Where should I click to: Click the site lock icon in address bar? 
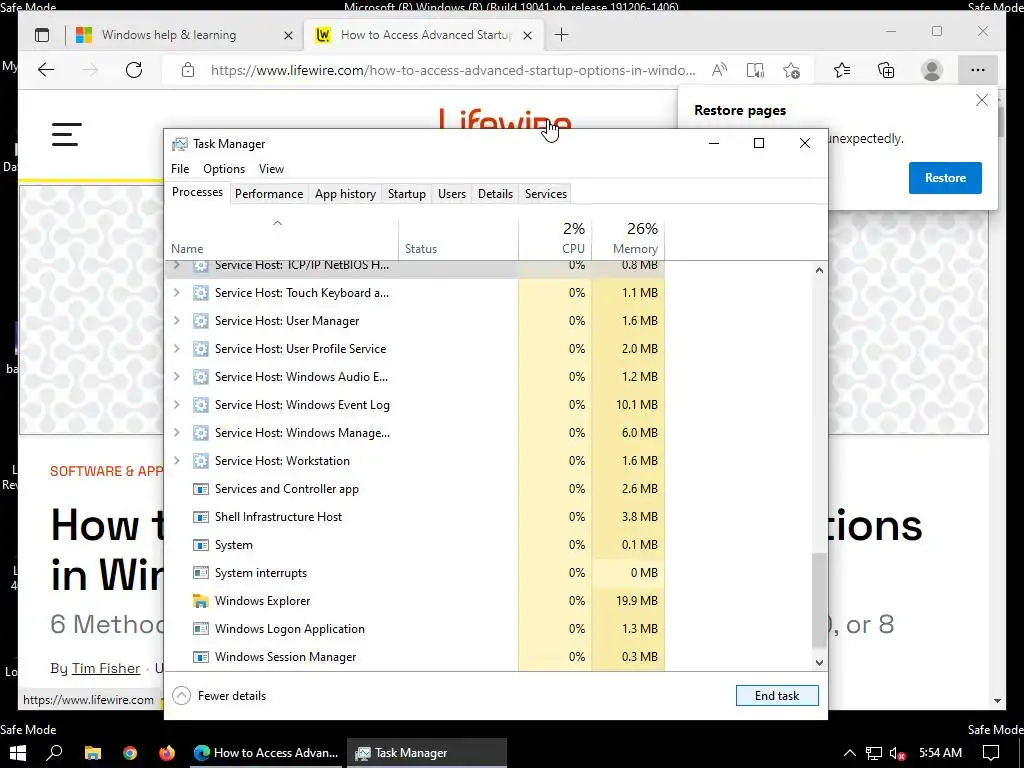point(188,70)
